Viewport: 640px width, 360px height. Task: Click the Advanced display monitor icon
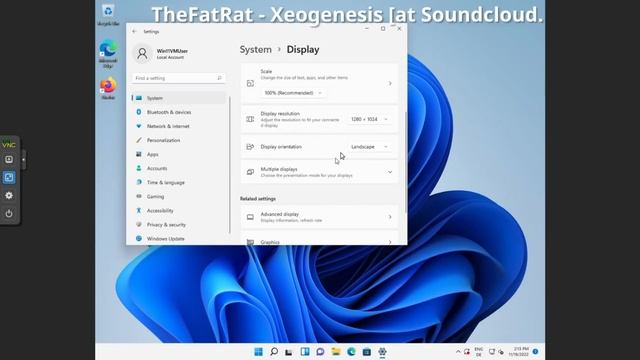250,217
